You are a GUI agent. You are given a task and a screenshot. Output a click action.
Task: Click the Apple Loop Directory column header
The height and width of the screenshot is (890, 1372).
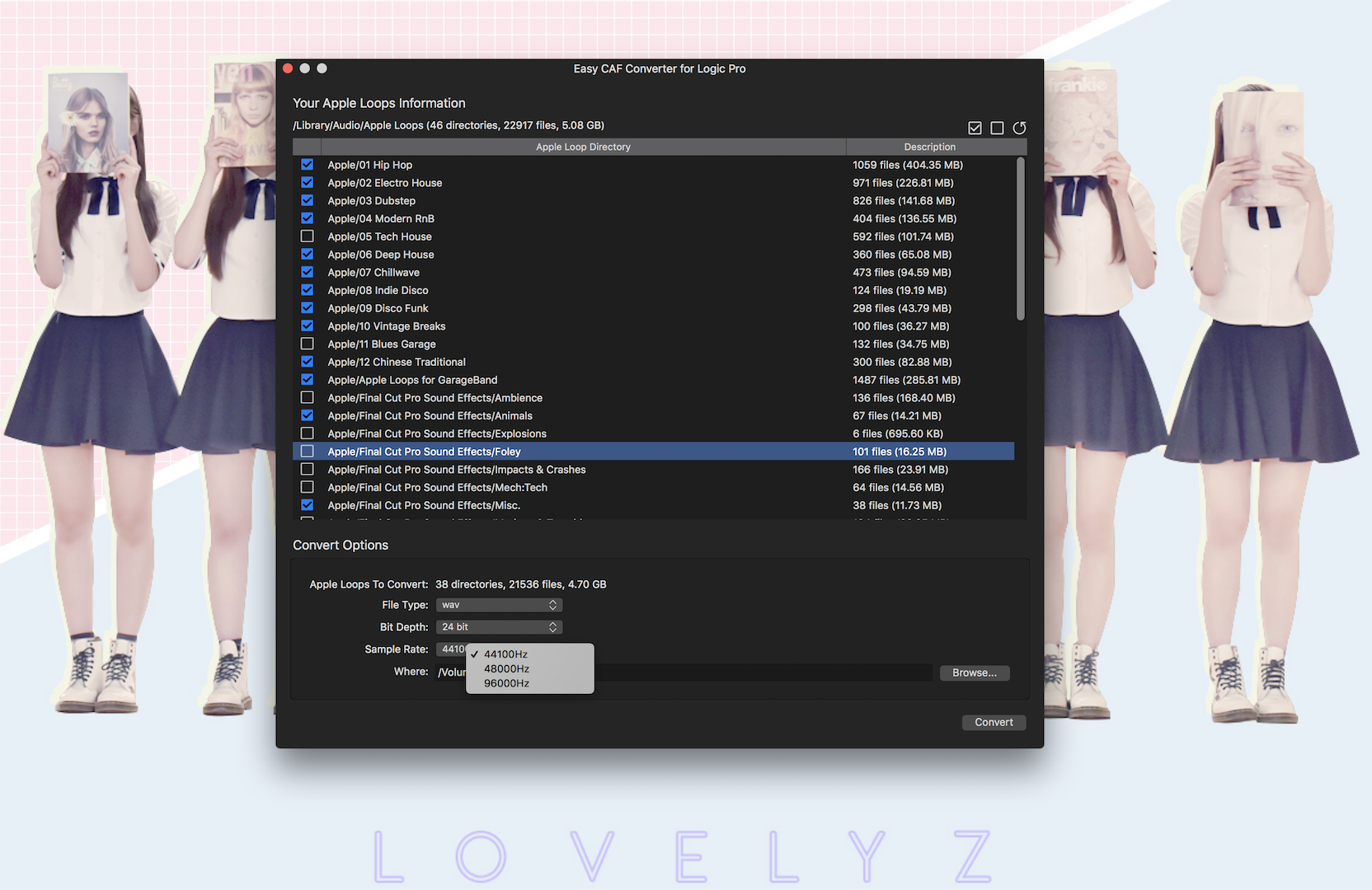pyautogui.click(x=582, y=147)
